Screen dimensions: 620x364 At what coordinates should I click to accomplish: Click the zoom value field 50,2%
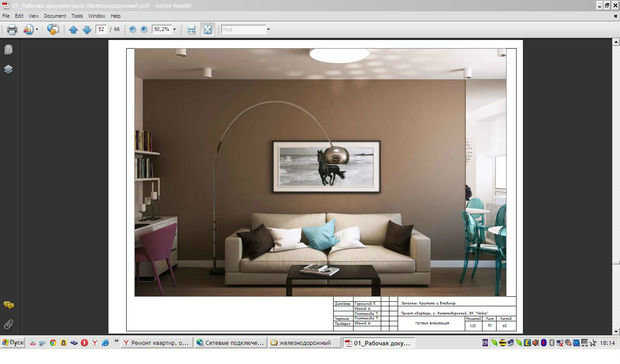(162, 29)
